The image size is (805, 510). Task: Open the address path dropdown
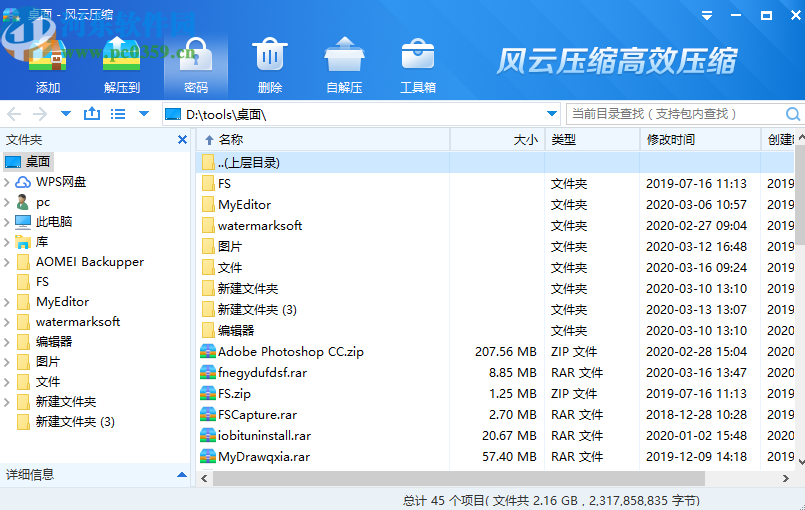coord(552,114)
